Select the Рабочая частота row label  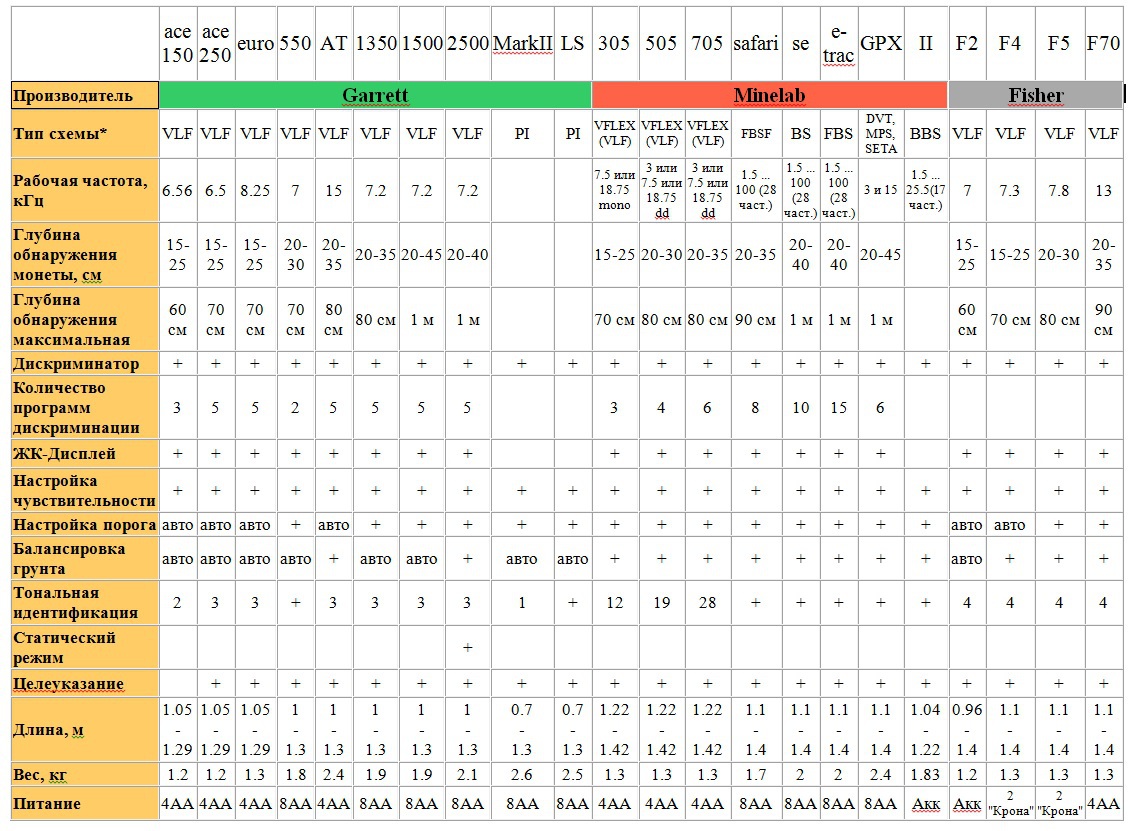click(80, 190)
